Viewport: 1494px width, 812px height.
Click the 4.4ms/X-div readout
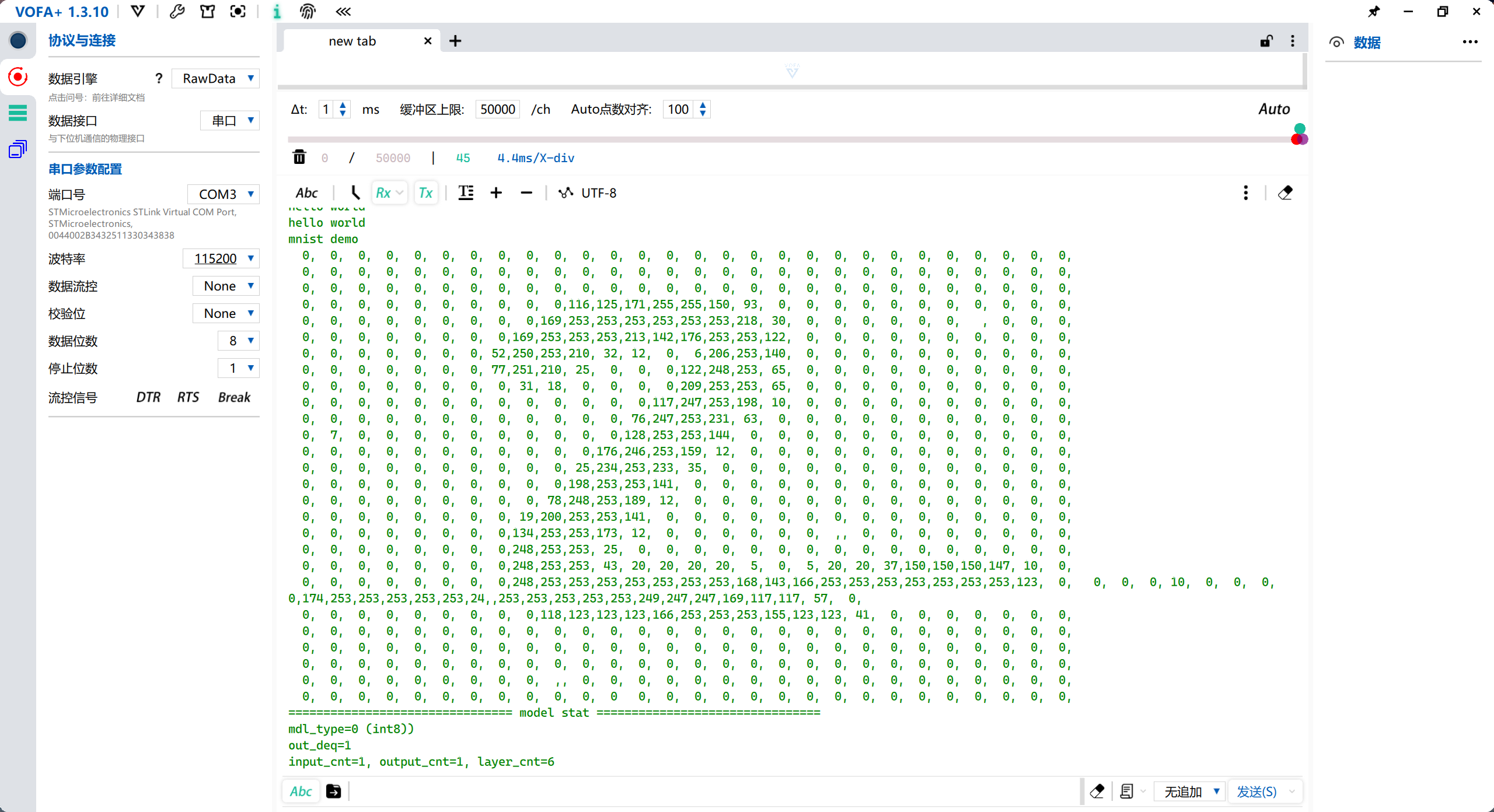[536, 157]
